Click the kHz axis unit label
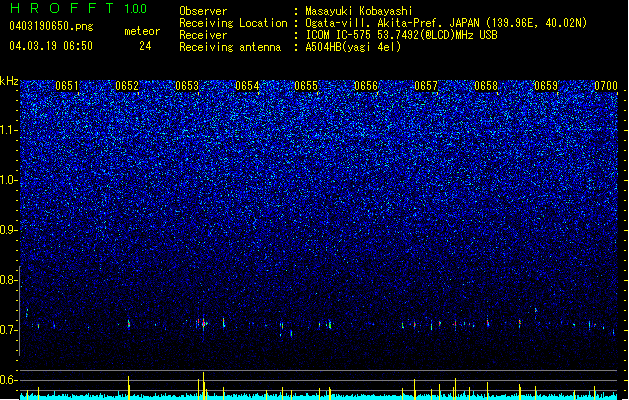 tap(9, 81)
